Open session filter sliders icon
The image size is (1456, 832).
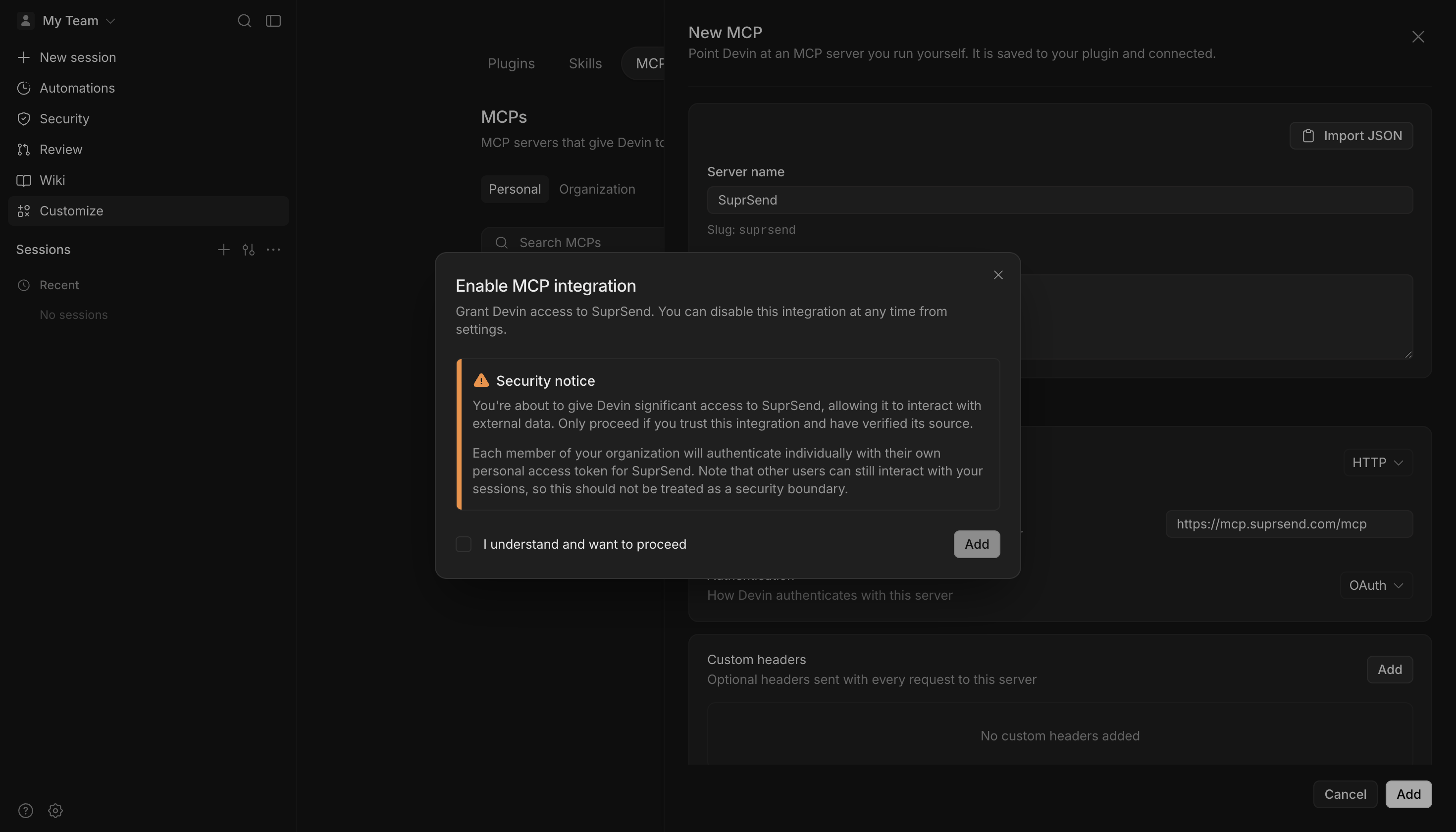point(248,250)
